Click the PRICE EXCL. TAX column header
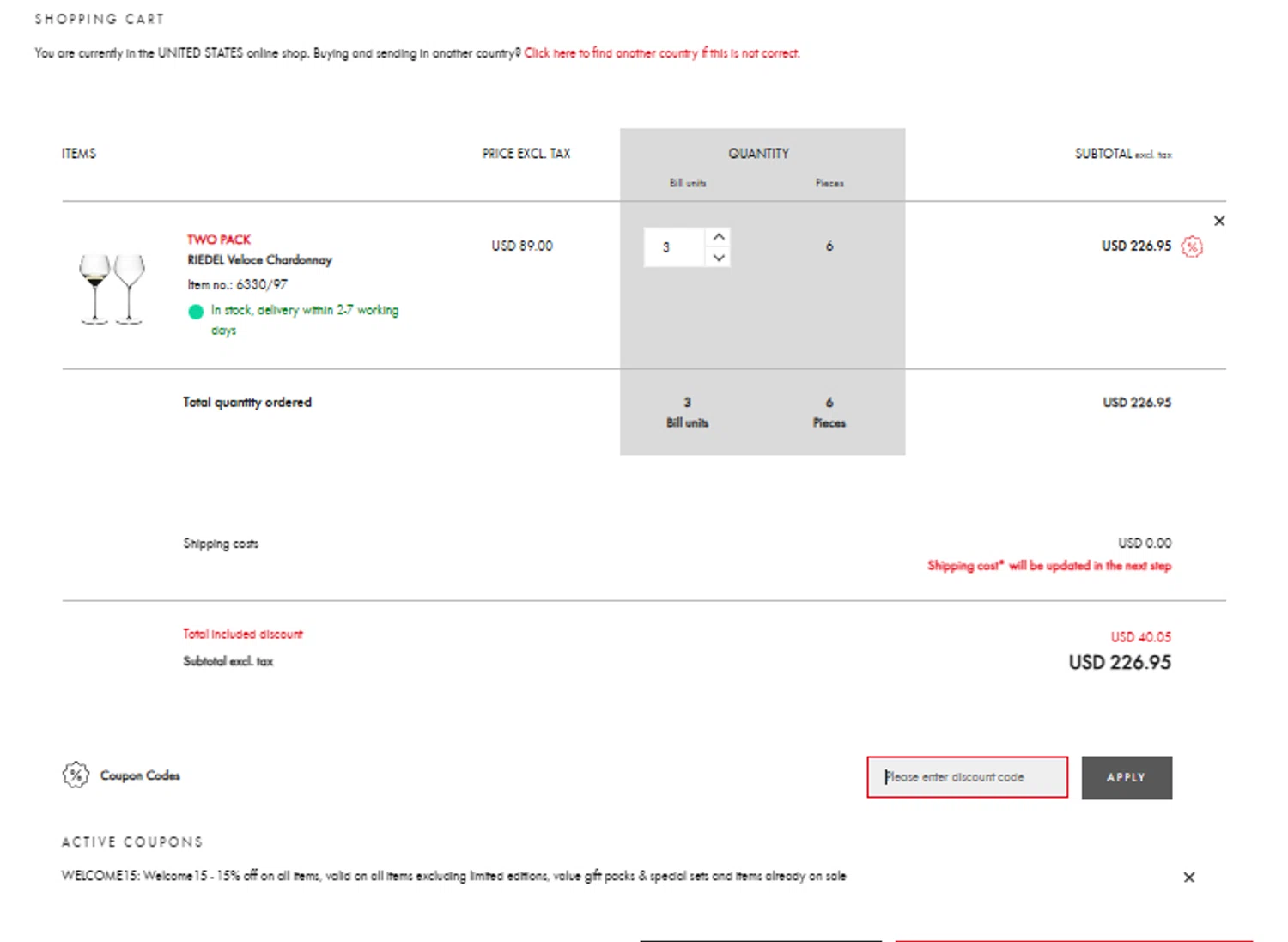The height and width of the screenshot is (942, 1288). tap(526, 153)
